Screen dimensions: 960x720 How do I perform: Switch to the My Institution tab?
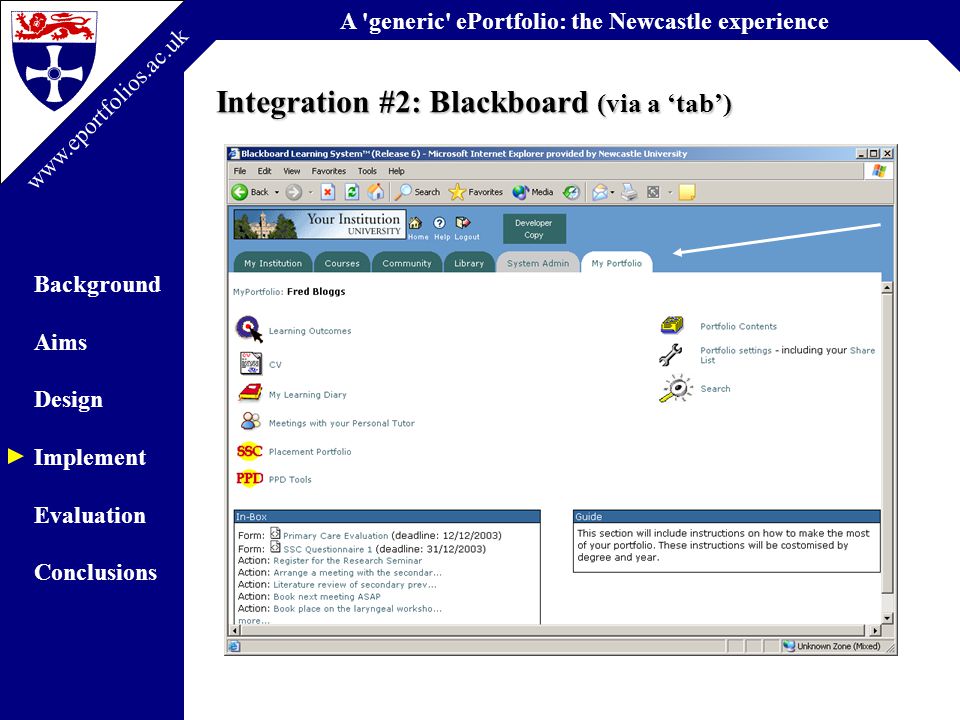point(273,263)
